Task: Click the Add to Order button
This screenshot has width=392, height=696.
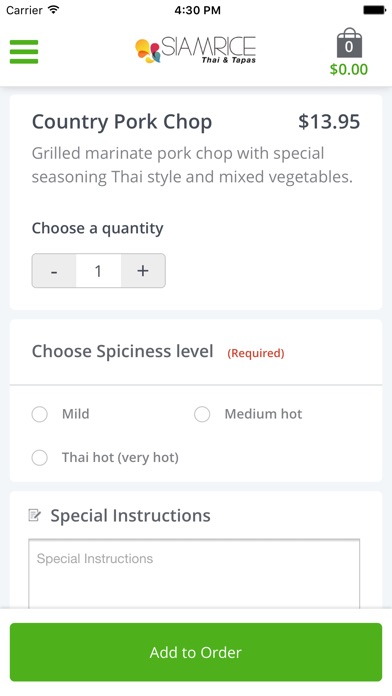Action: [196, 652]
